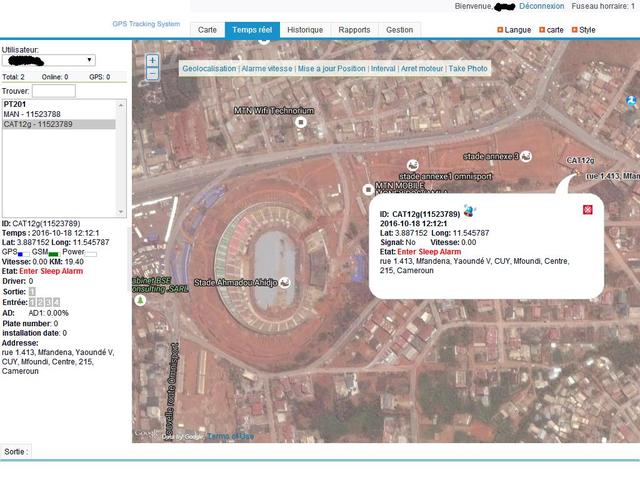This screenshot has height=480, width=640.
Task: Click the GSM signal level bar
Action: pyautogui.click(x=54, y=254)
